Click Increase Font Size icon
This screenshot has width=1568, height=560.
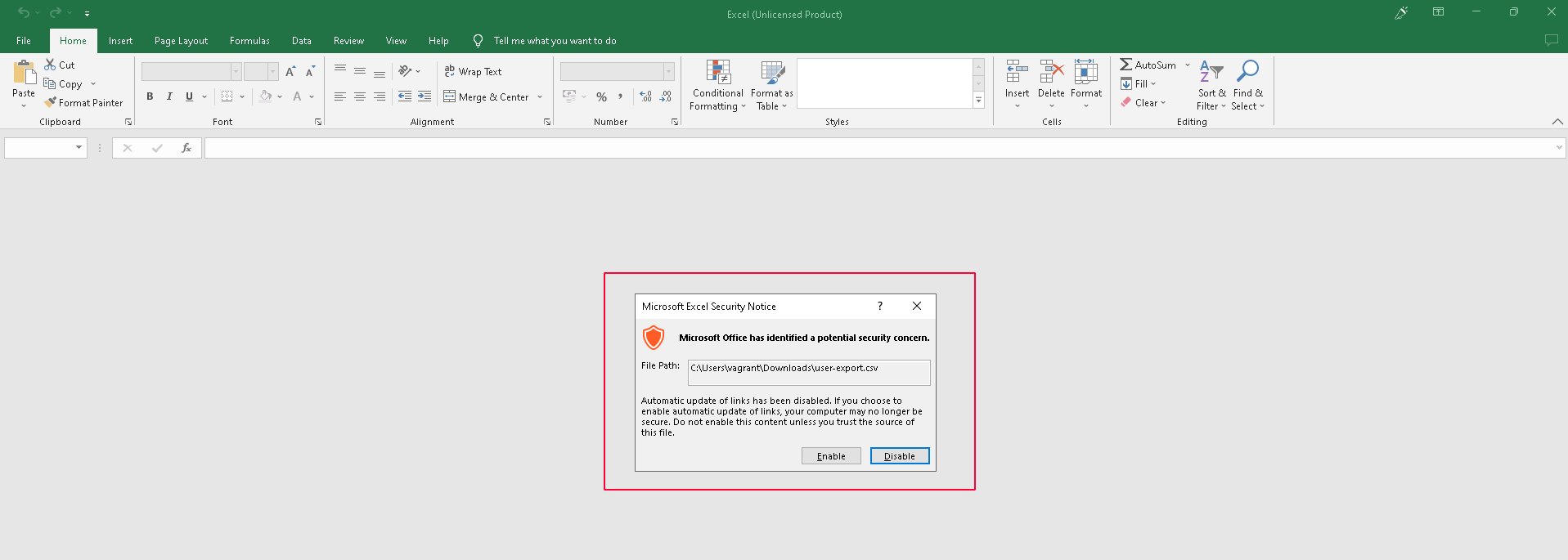tap(290, 72)
